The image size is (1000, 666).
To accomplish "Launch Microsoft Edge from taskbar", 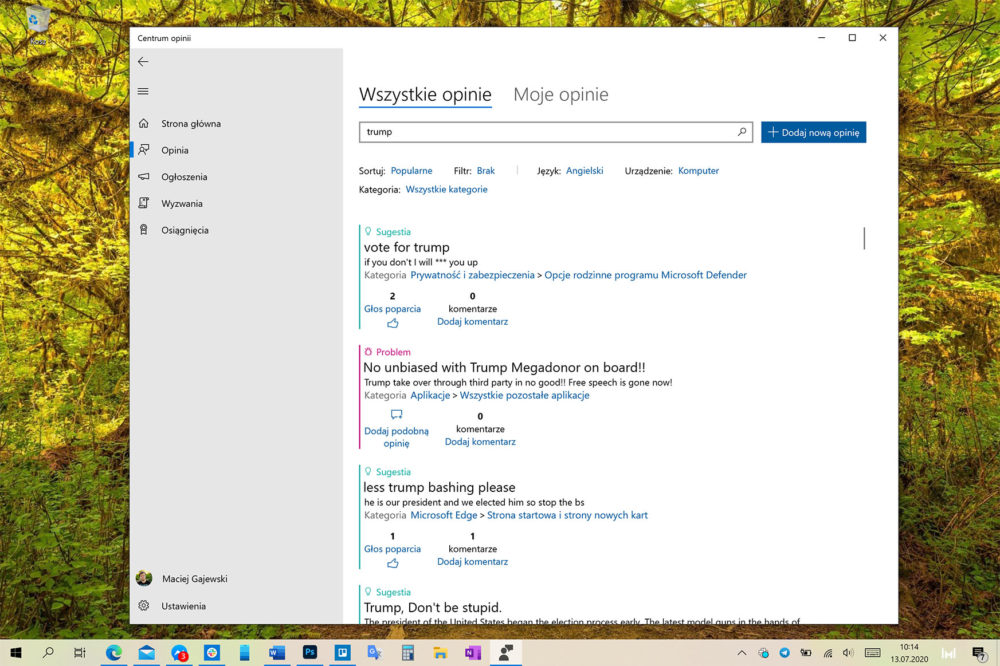I will pos(114,653).
